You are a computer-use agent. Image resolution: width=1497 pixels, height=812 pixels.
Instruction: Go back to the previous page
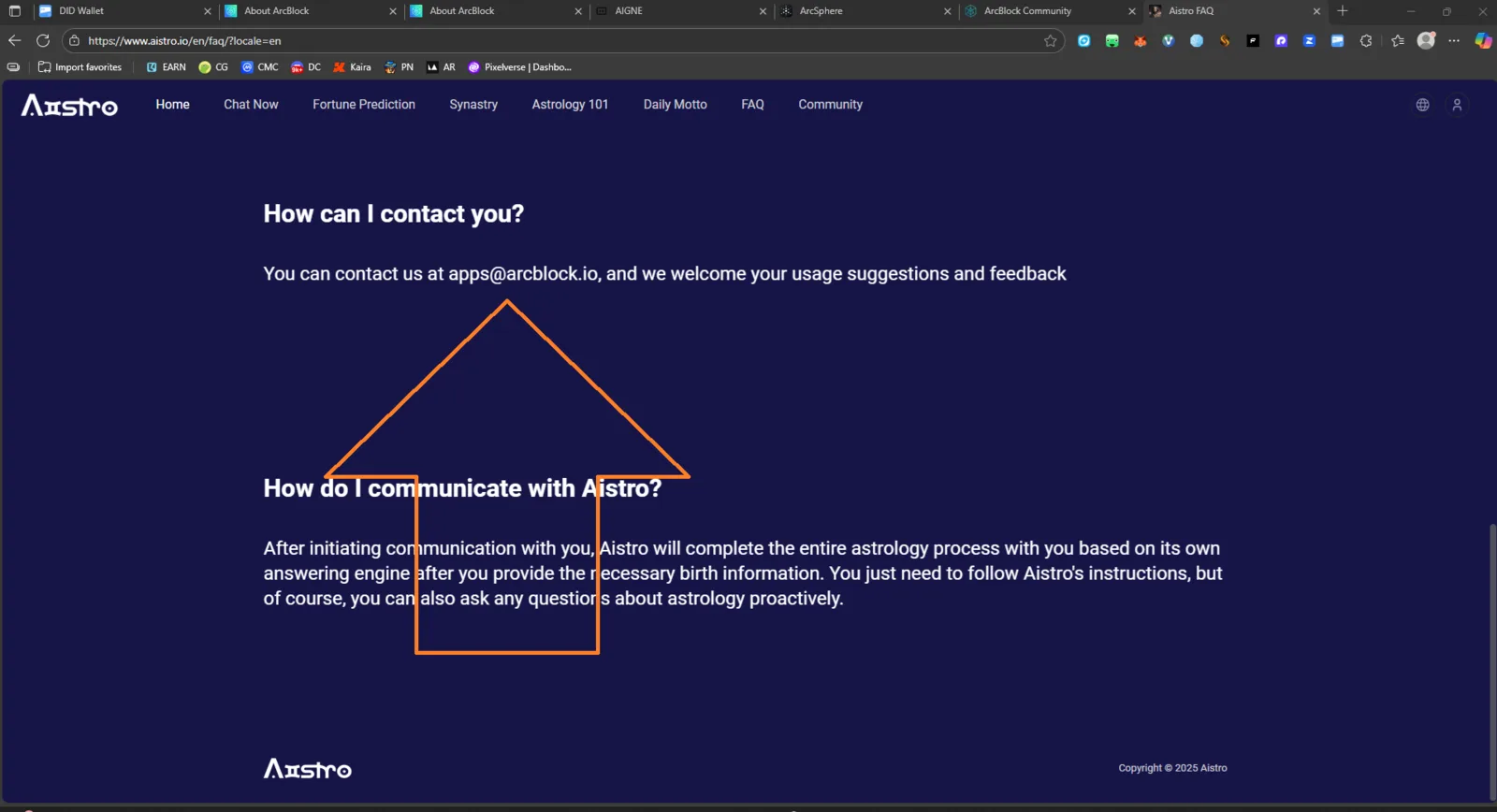pyautogui.click(x=14, y=40)
